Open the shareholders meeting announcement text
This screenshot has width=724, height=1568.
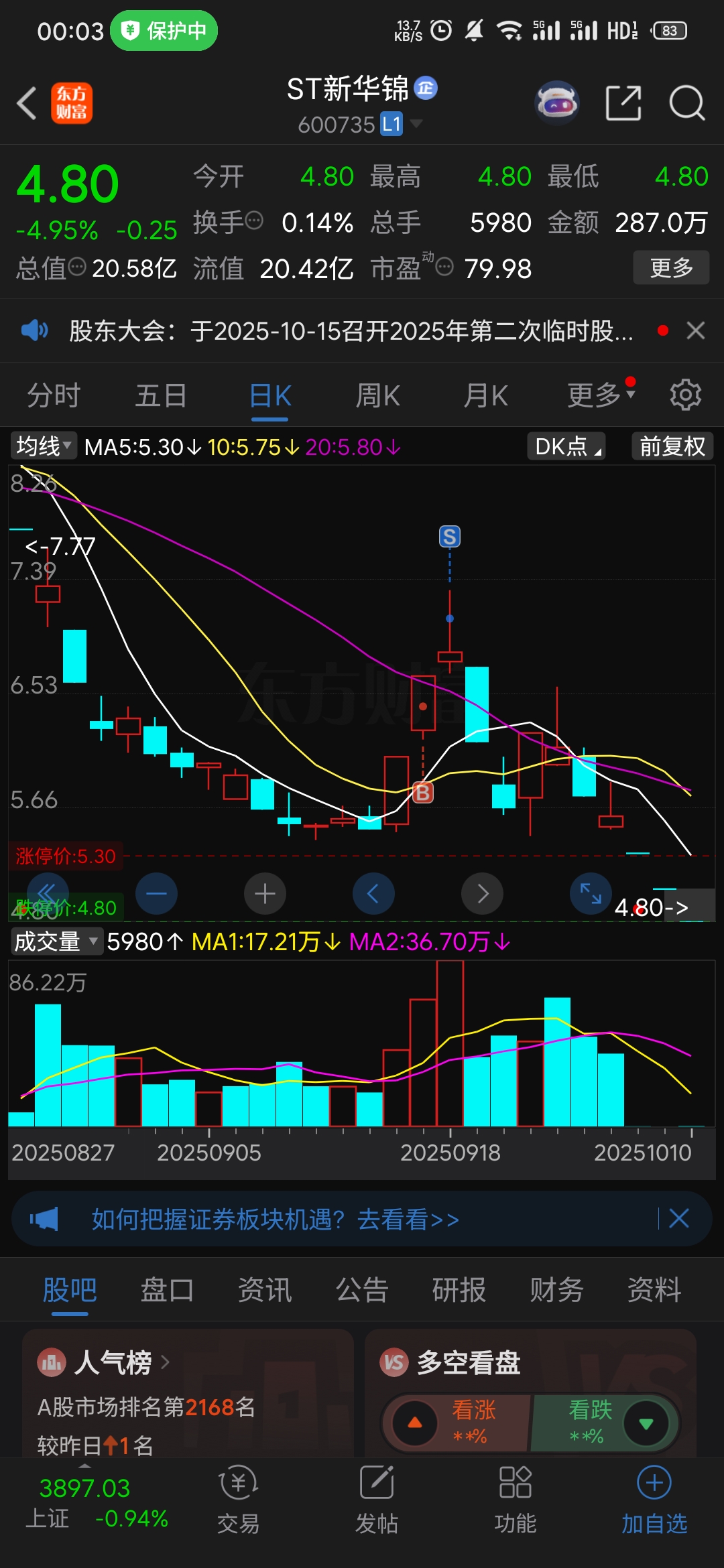click(x=351, y=331)
